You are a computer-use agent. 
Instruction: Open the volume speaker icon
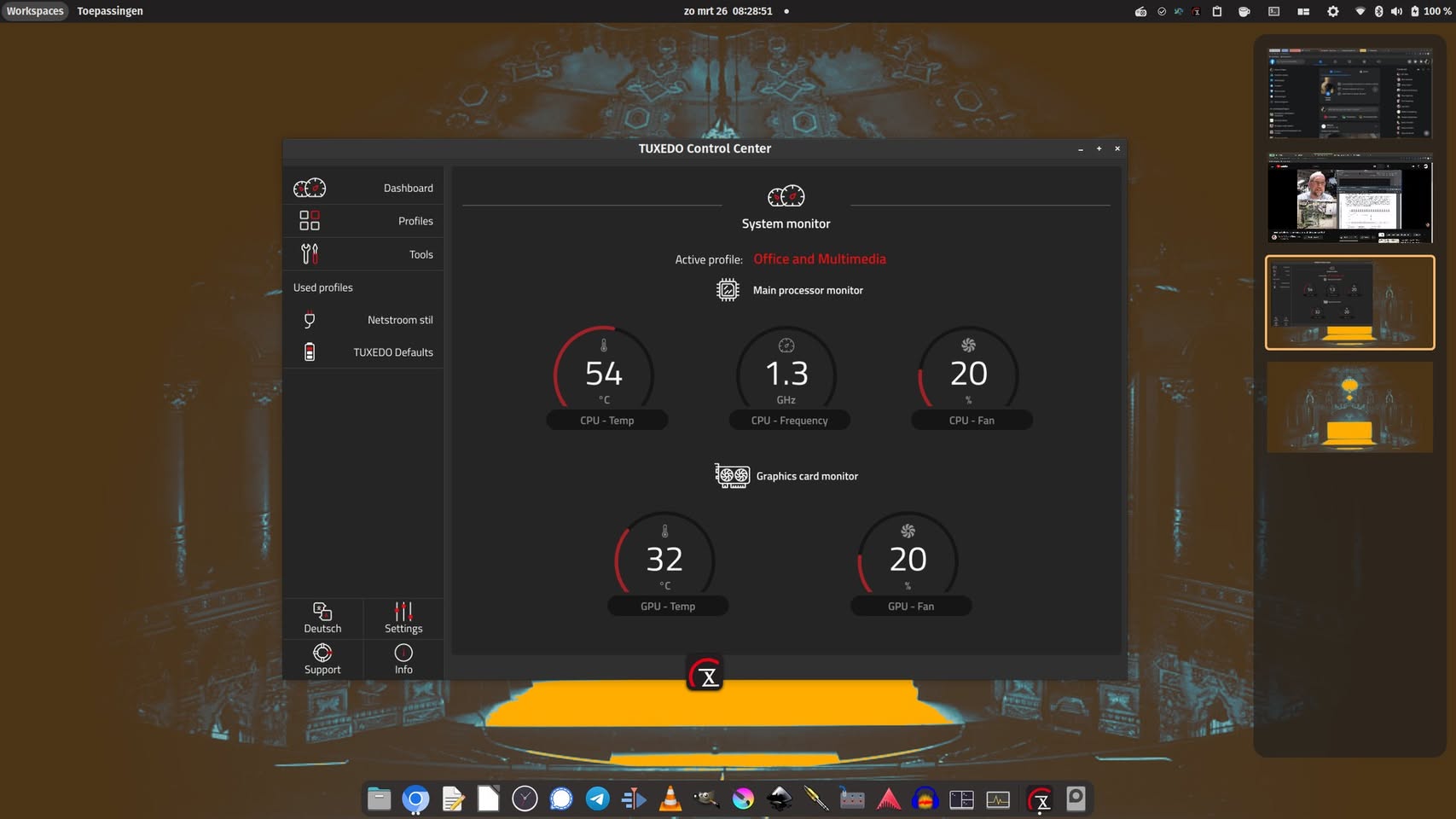1396,12
